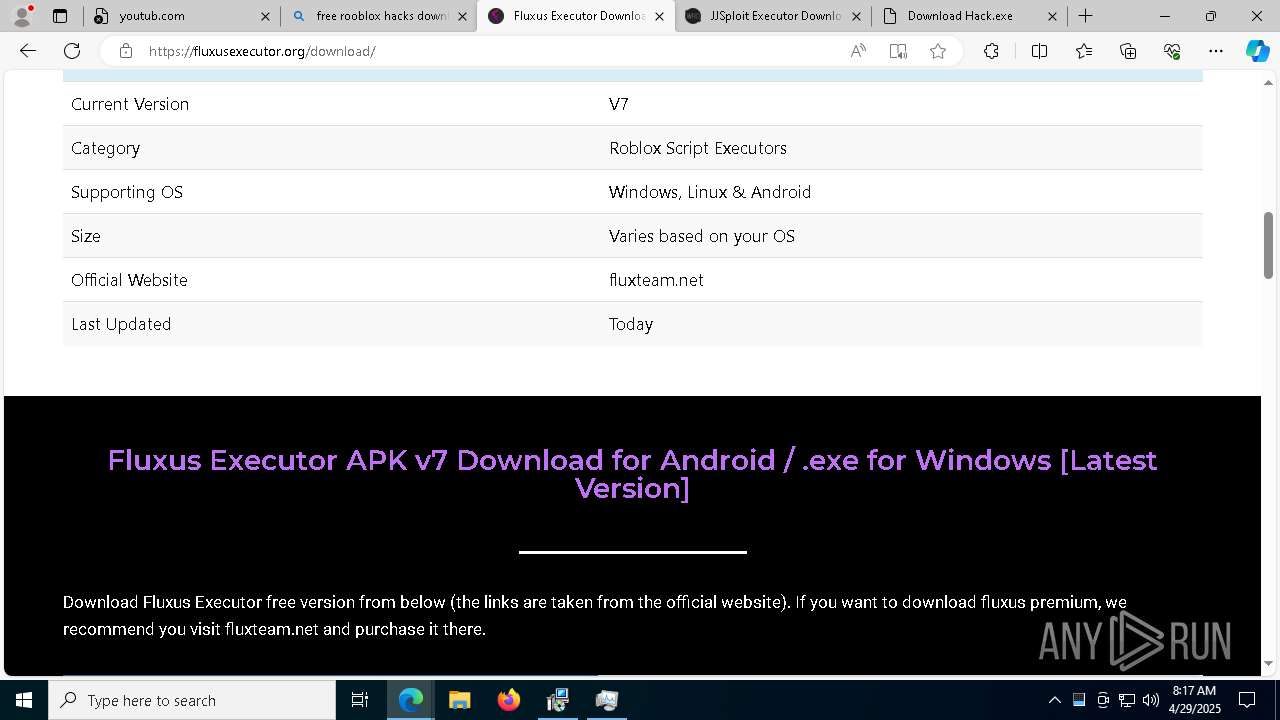The height and width of the screenshot is (720, 1280).
Task: Select the 'Size' row label
Action: 86,236
